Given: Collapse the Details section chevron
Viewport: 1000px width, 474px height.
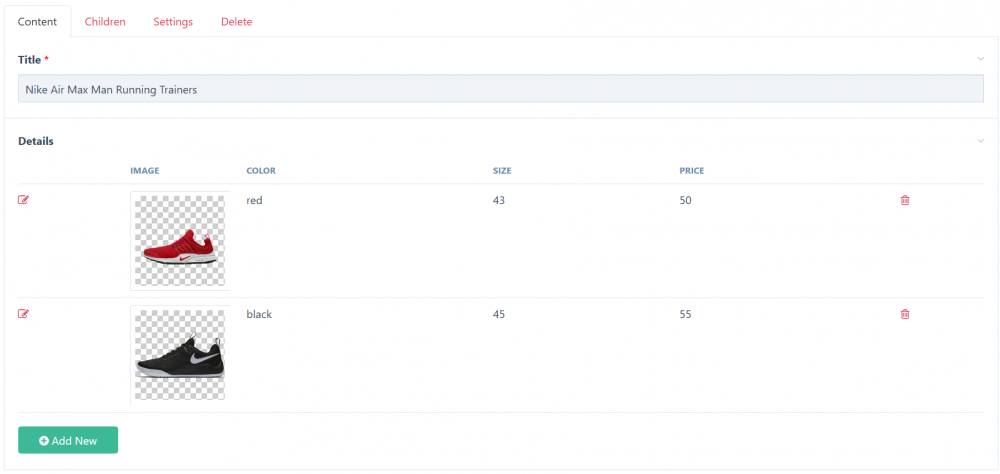Looking at the screenshot, I should (x=980, y=141).
